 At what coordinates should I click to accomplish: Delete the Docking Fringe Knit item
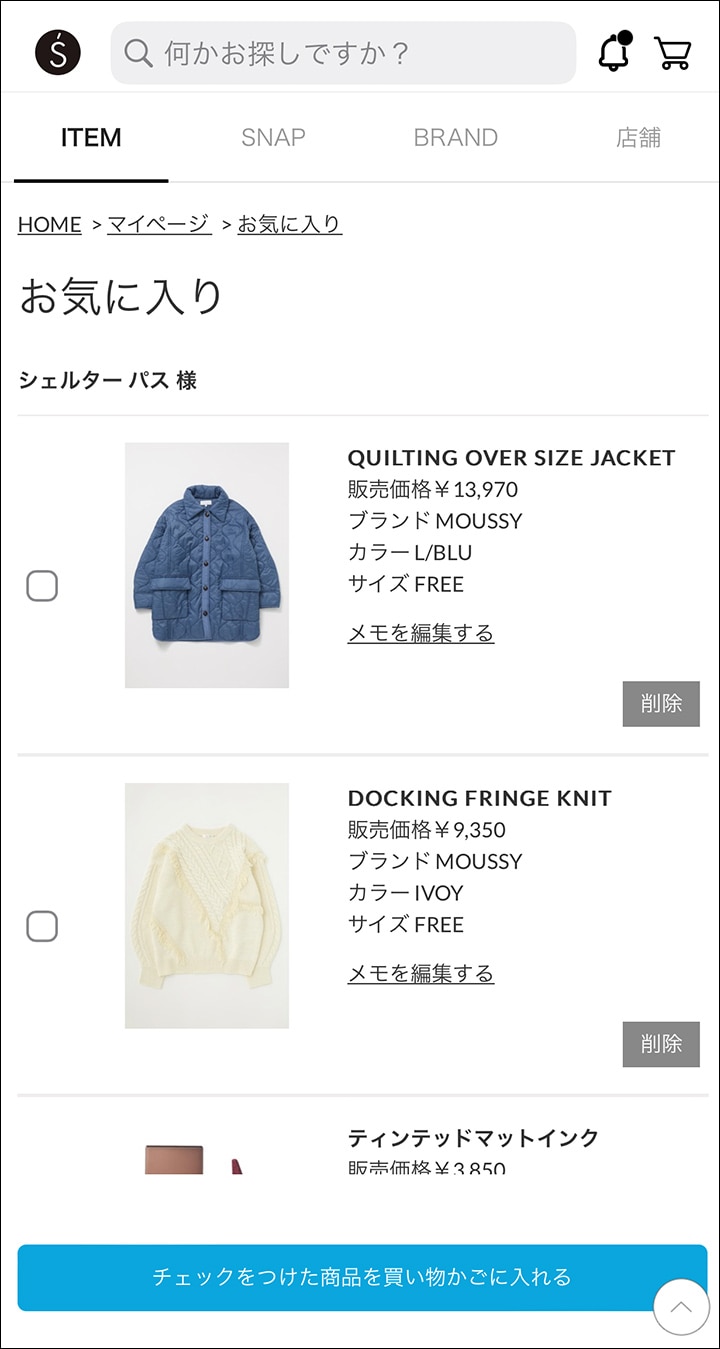[660, 1044]
